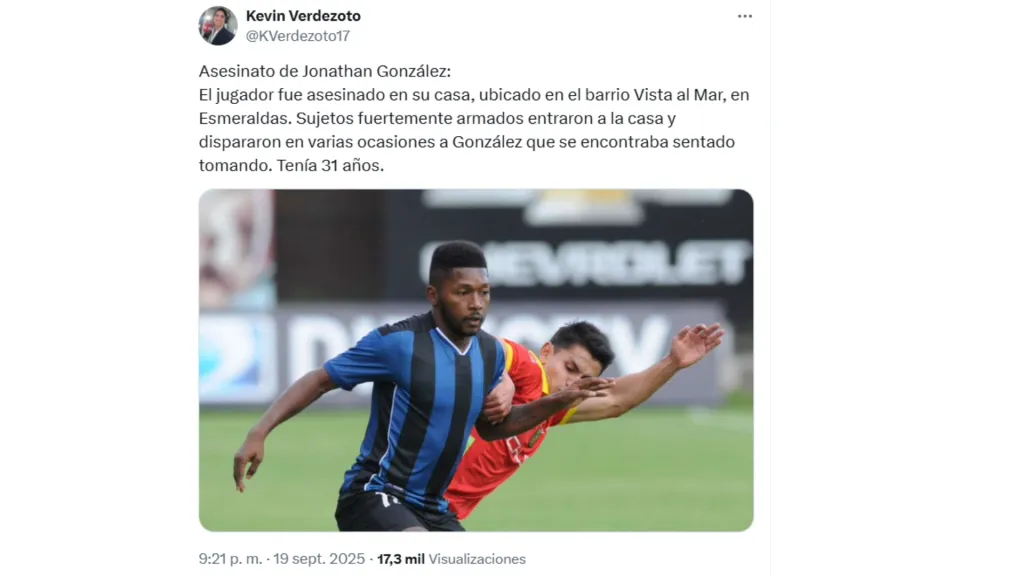This screenshot has height=576, width=1024.
Task: Click Kevin Verdezoto's profile avatar
Action: click(217, 26)
